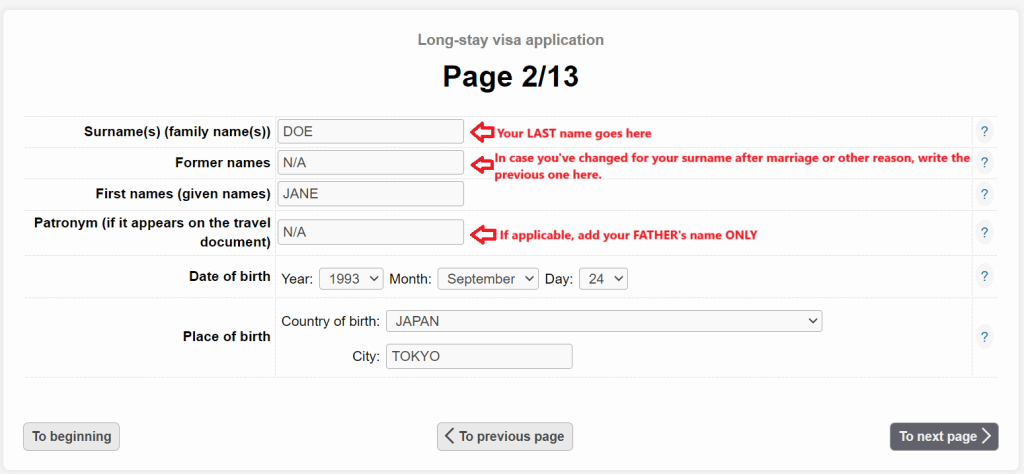Open the birth Year dropdown
Viewport: 1024px width, 474px height.
pyautogui.click(x=351, y=279)
